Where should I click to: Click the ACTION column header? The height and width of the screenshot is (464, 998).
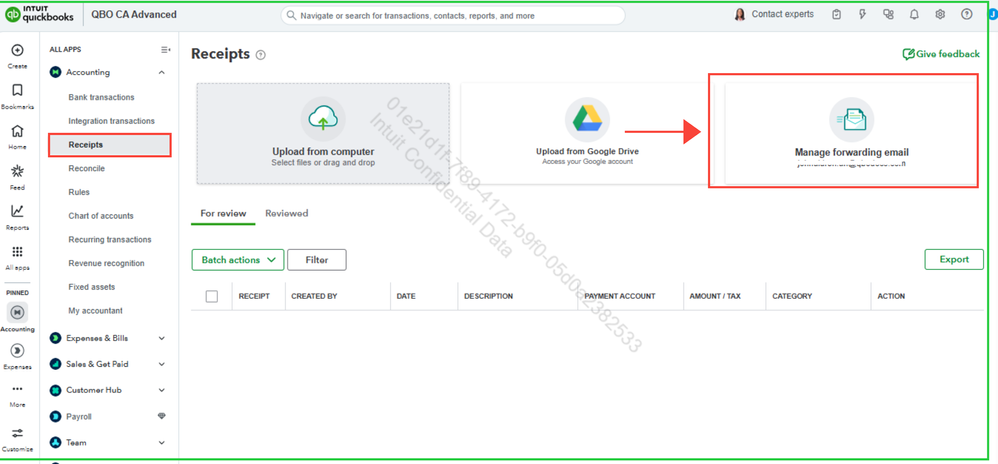click(x=891, y=296)
